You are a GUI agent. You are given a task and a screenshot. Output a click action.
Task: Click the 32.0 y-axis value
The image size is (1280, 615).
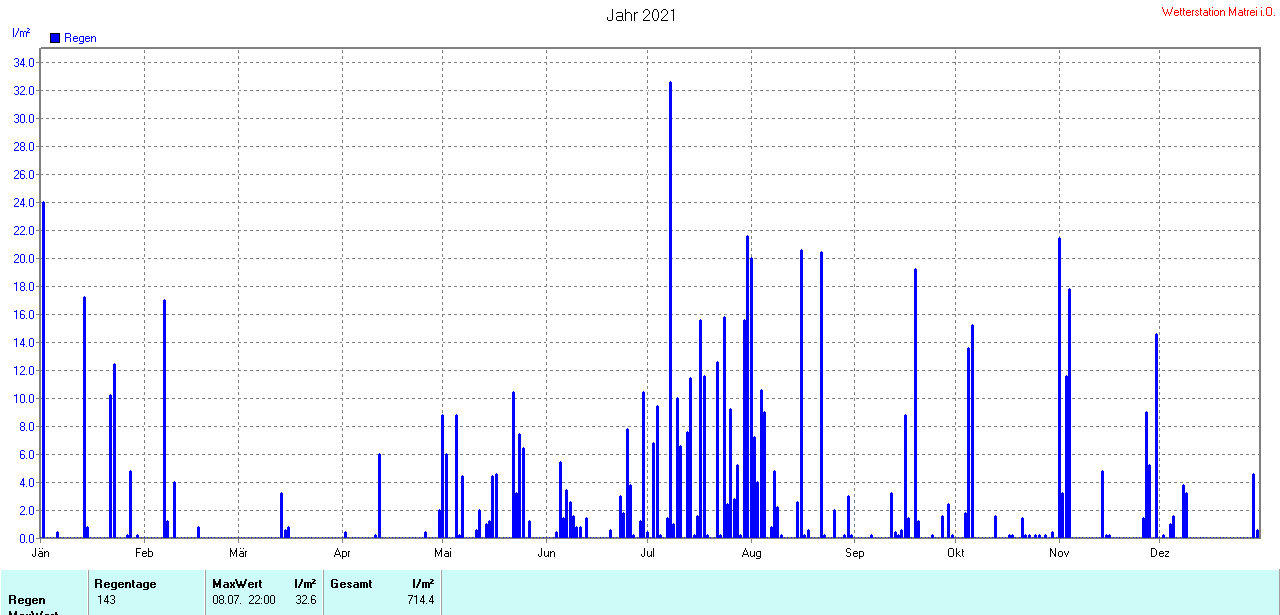(x=23, y=90)
